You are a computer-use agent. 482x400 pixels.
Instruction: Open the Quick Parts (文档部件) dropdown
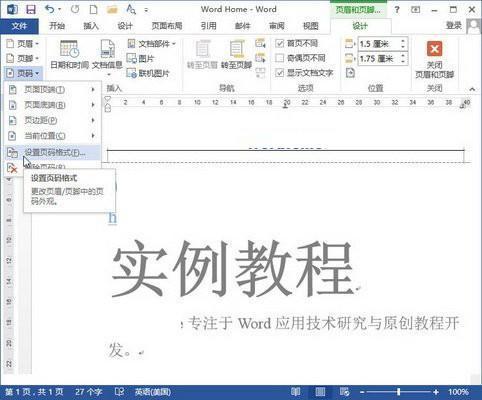point(151,44)
